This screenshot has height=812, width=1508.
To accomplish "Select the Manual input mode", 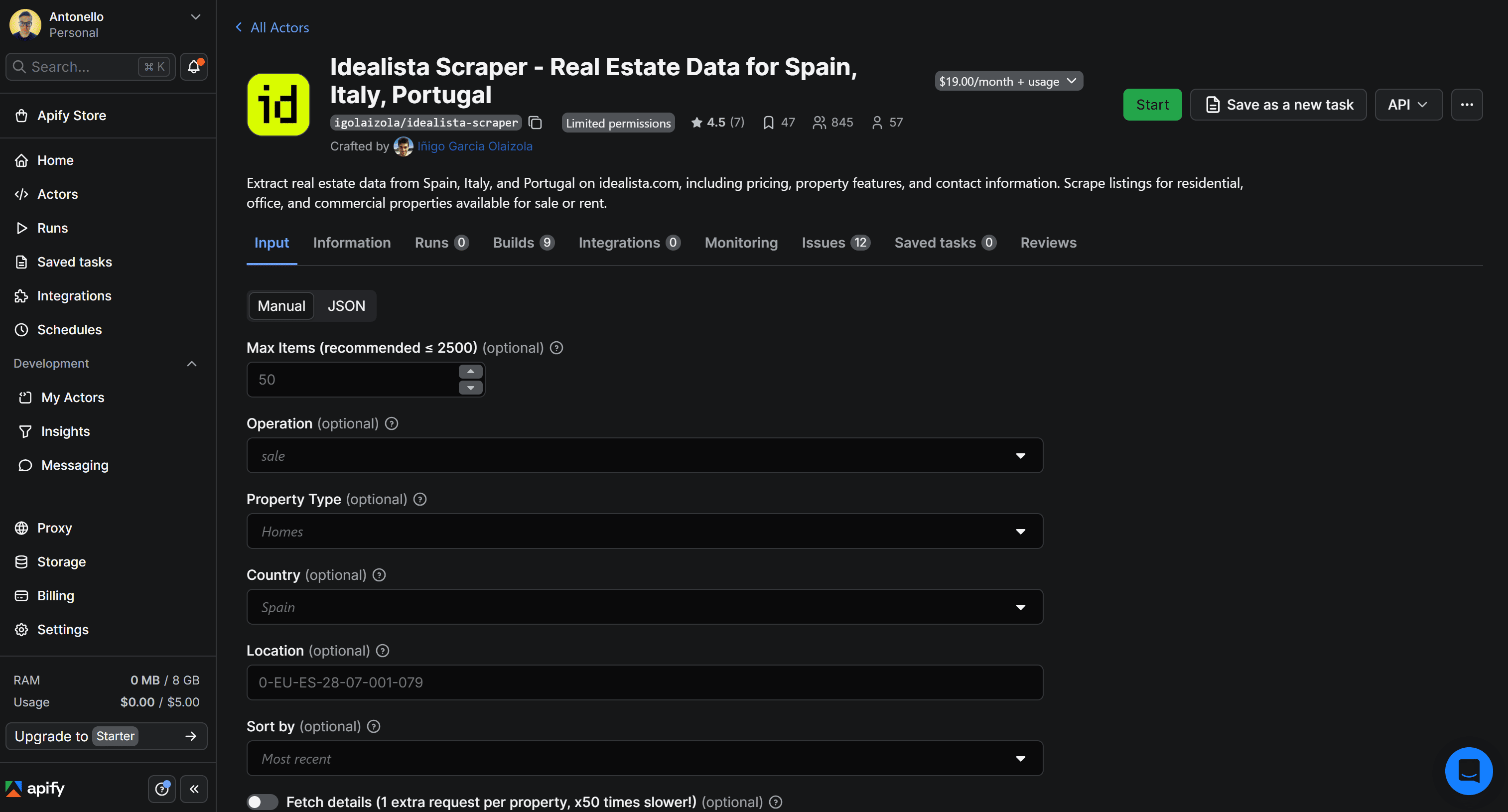I will 281,305.
